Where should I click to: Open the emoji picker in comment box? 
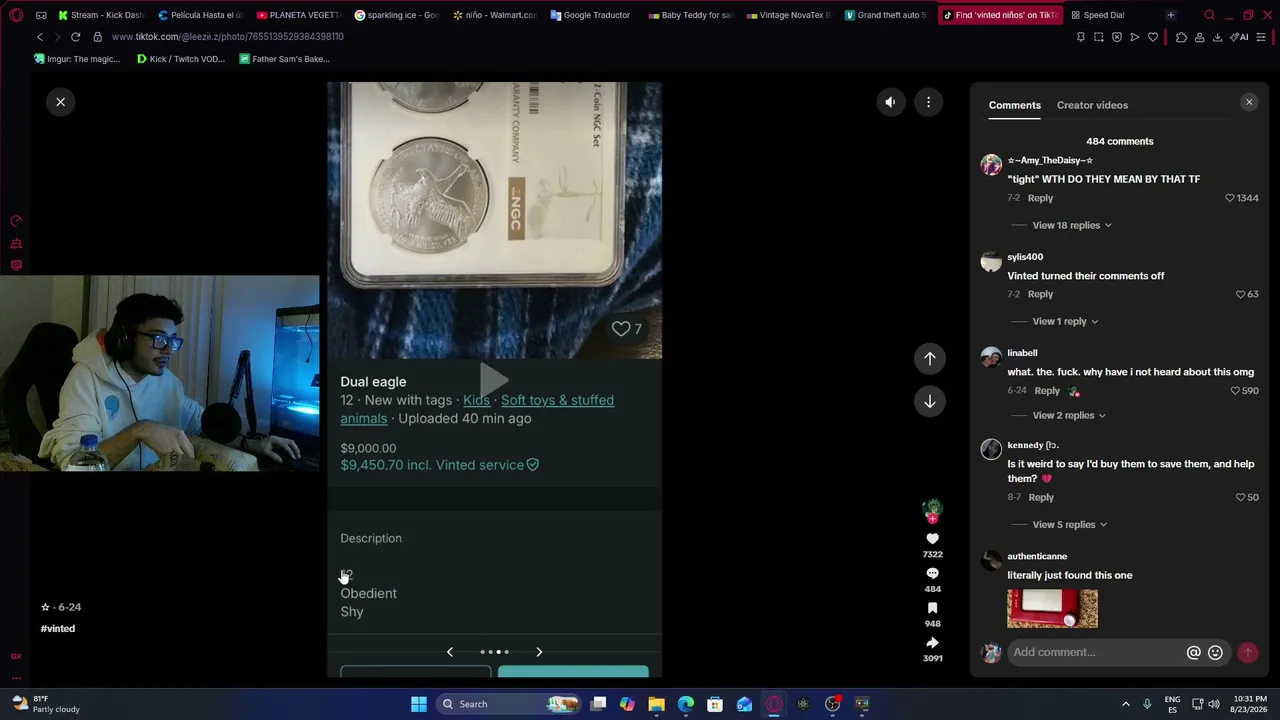coord(1215,652)
